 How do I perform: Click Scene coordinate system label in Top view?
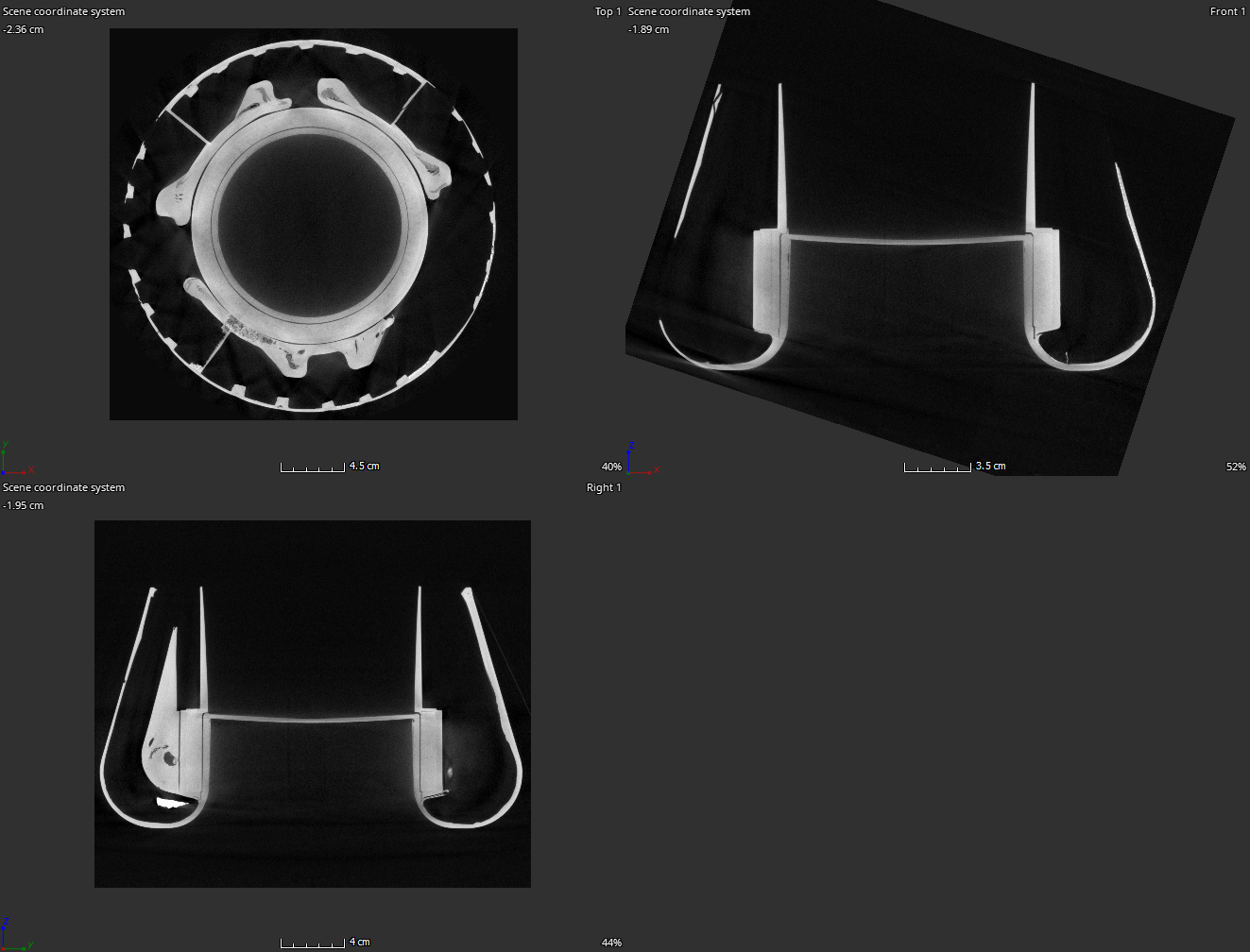click(x=64, y=11)
